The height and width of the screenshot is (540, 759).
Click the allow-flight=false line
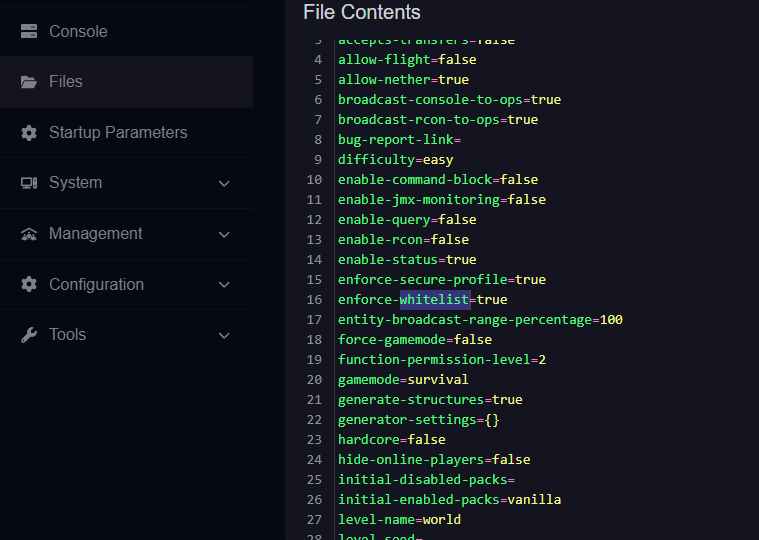(407, 60)
